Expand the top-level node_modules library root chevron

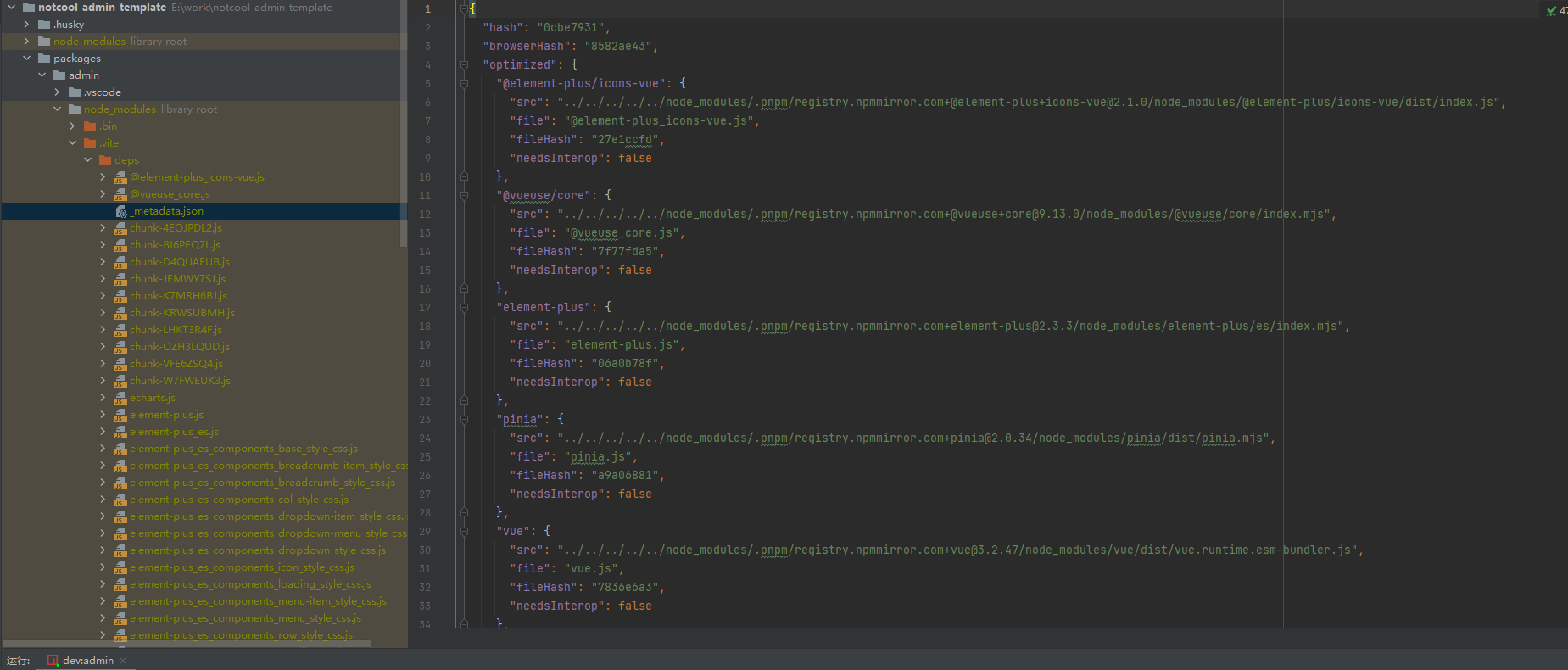(x=27, y=41)
